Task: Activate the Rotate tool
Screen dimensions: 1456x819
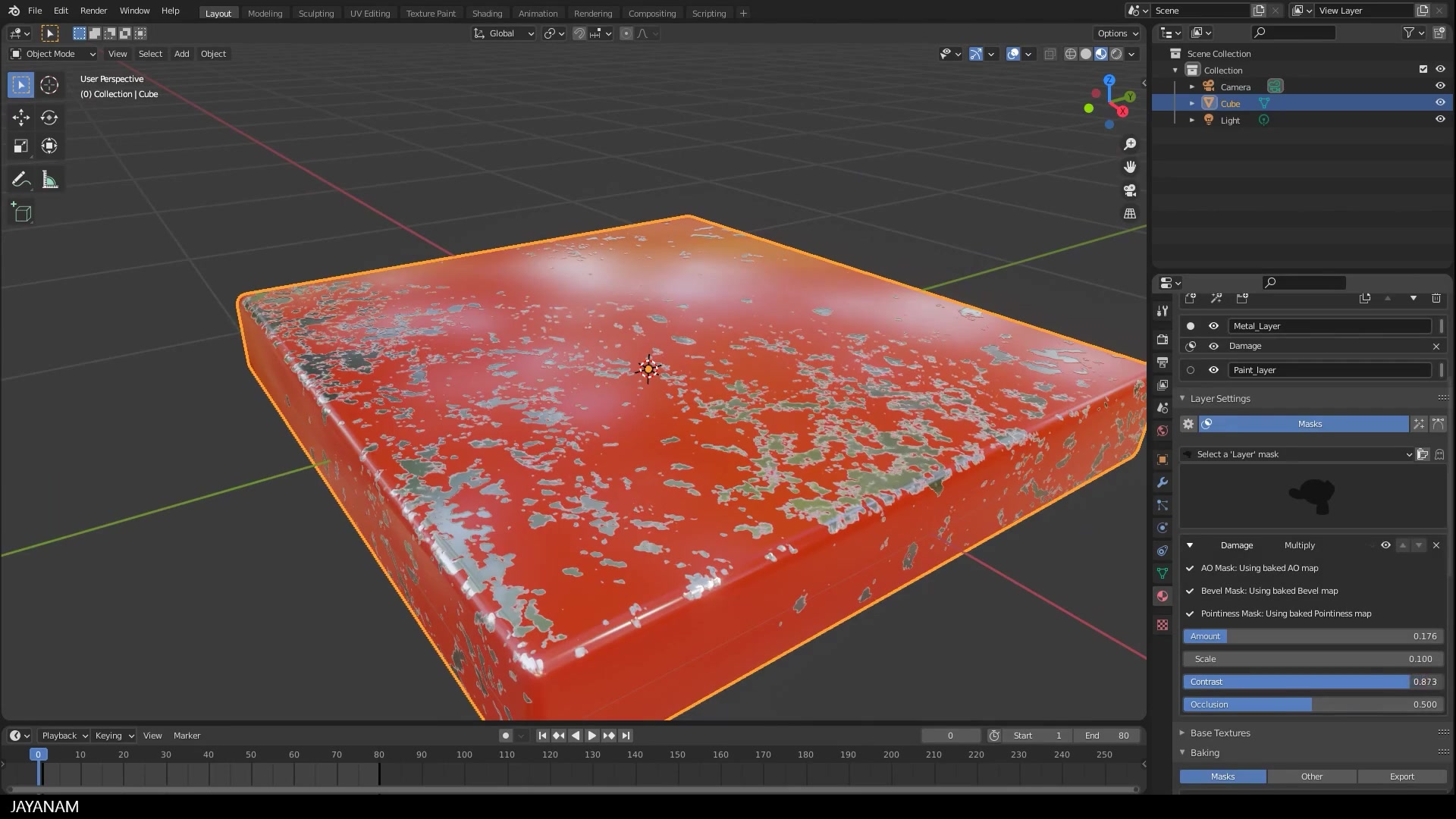Action: click(49, 118)
